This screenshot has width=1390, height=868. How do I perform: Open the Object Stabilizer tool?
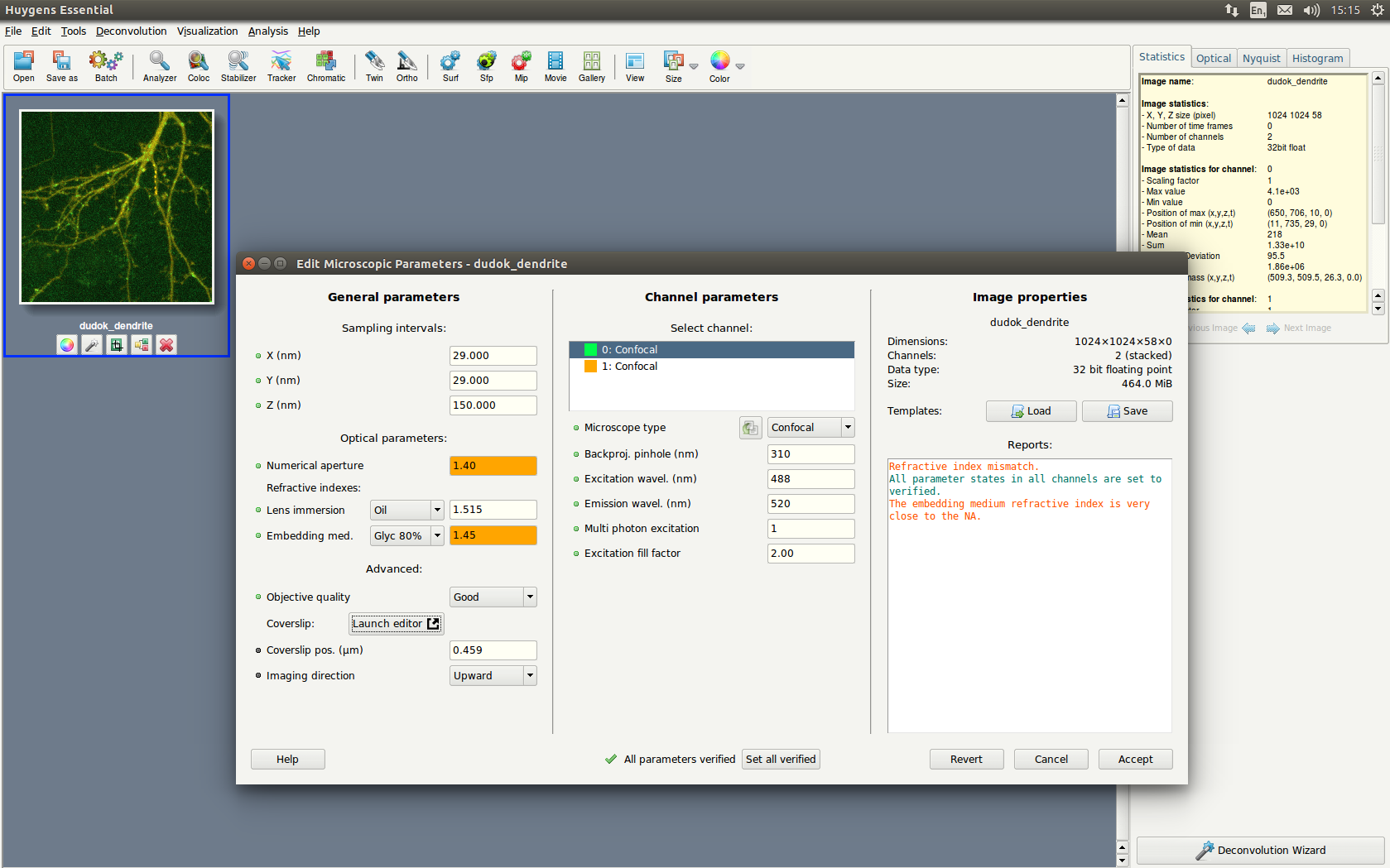click(238, 65)
